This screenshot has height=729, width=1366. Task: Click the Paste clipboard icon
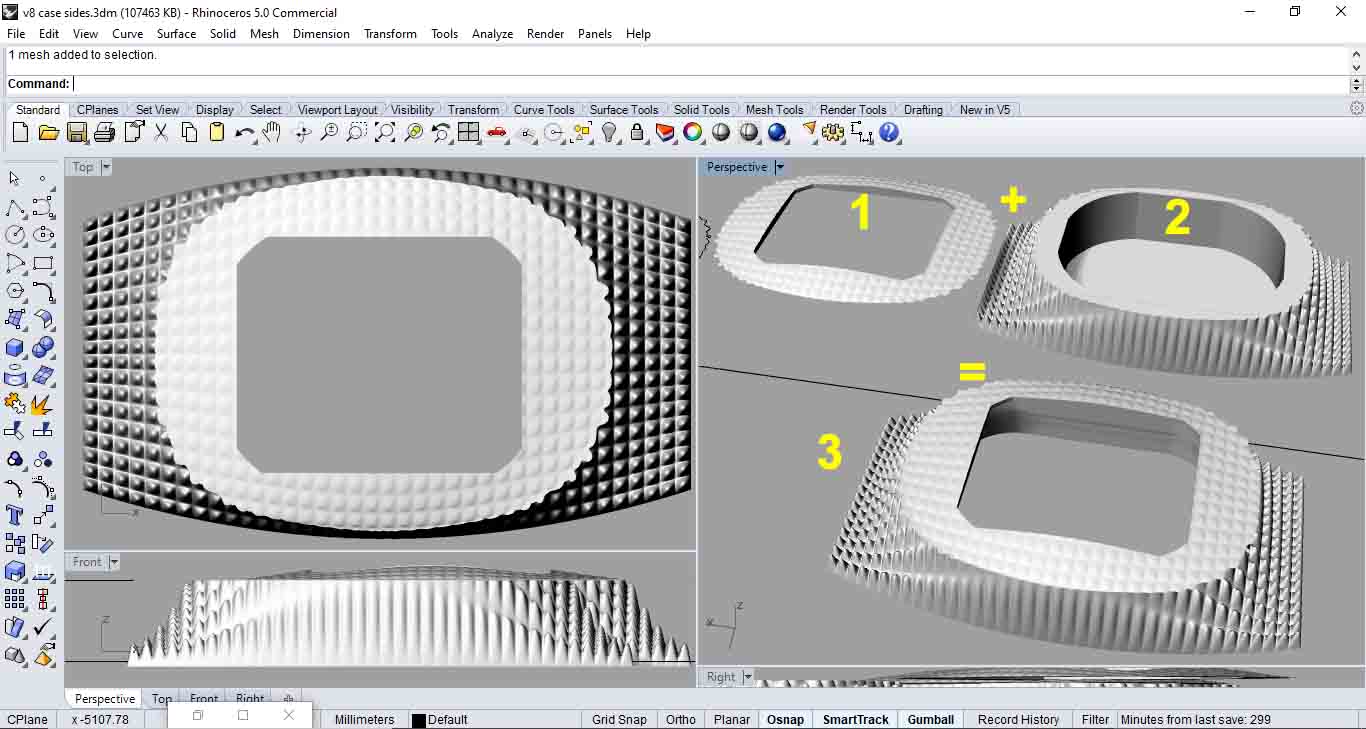click(x=217, y=132)
